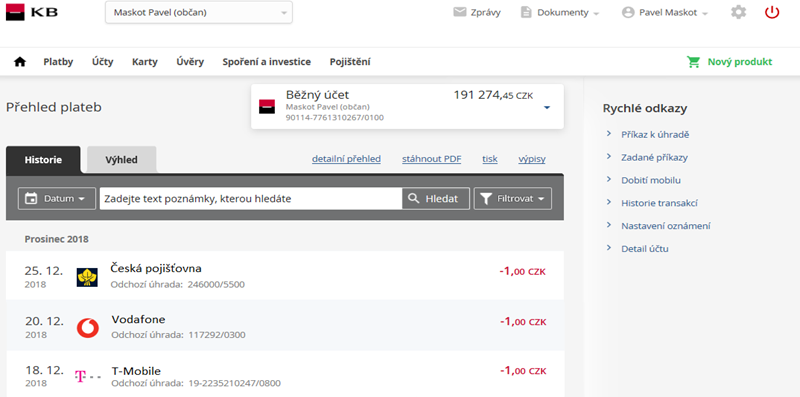Expand the Běžný účet account dropdown arrow
800x397 pixels.
547,108
